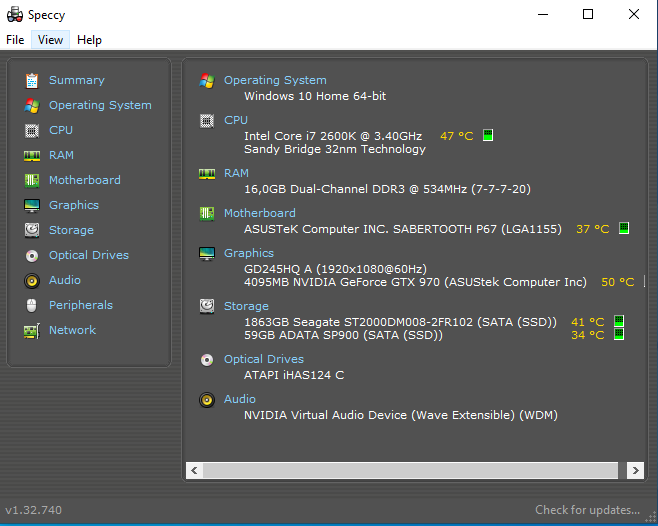Click the Optical Drives disc icon in summary pane
The width and height of the screenshot is (658, 526).
click(207, 360)
